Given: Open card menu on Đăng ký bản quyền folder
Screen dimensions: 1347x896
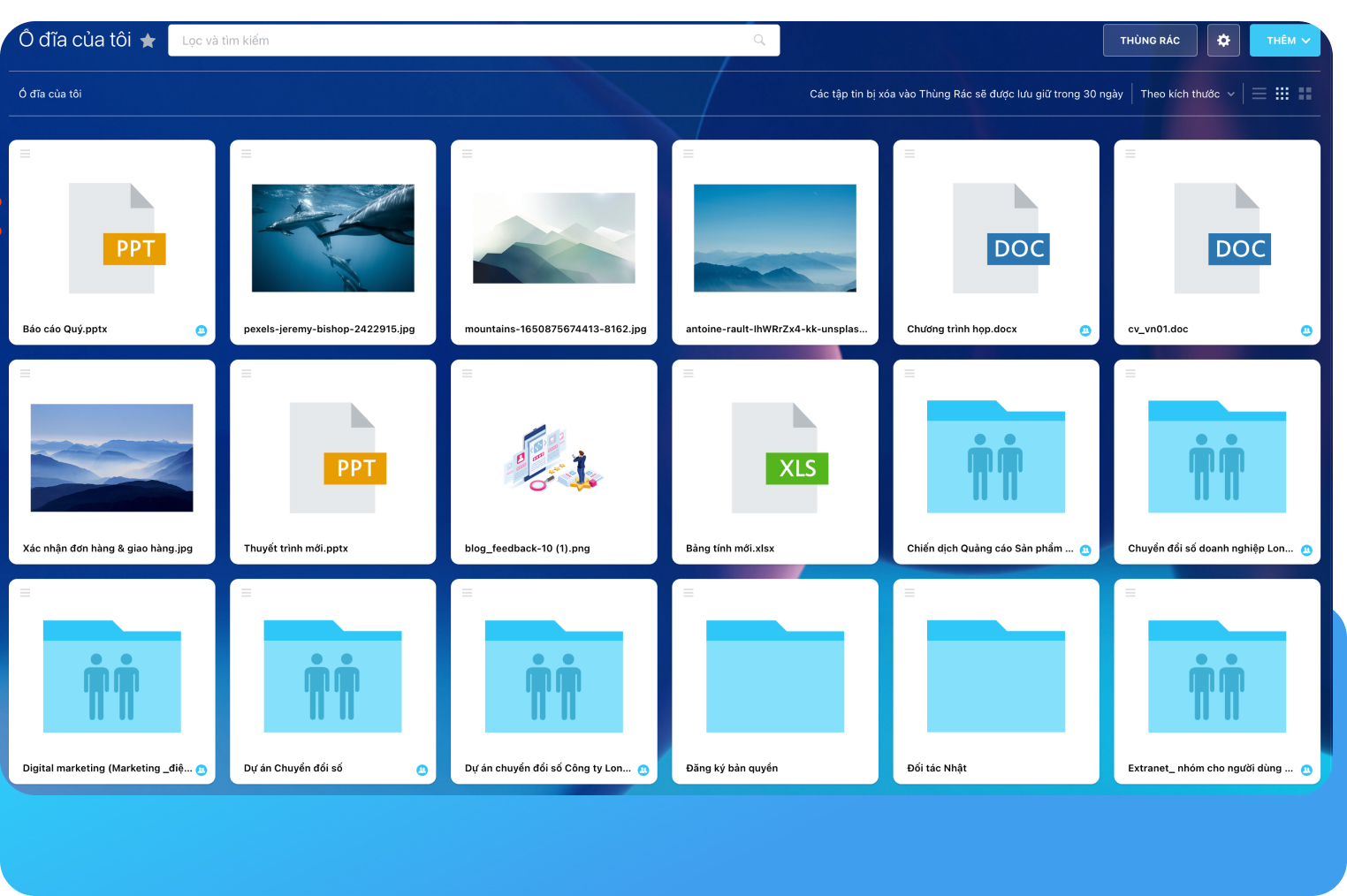Looking at the screenshot, I should click(689, 593).
